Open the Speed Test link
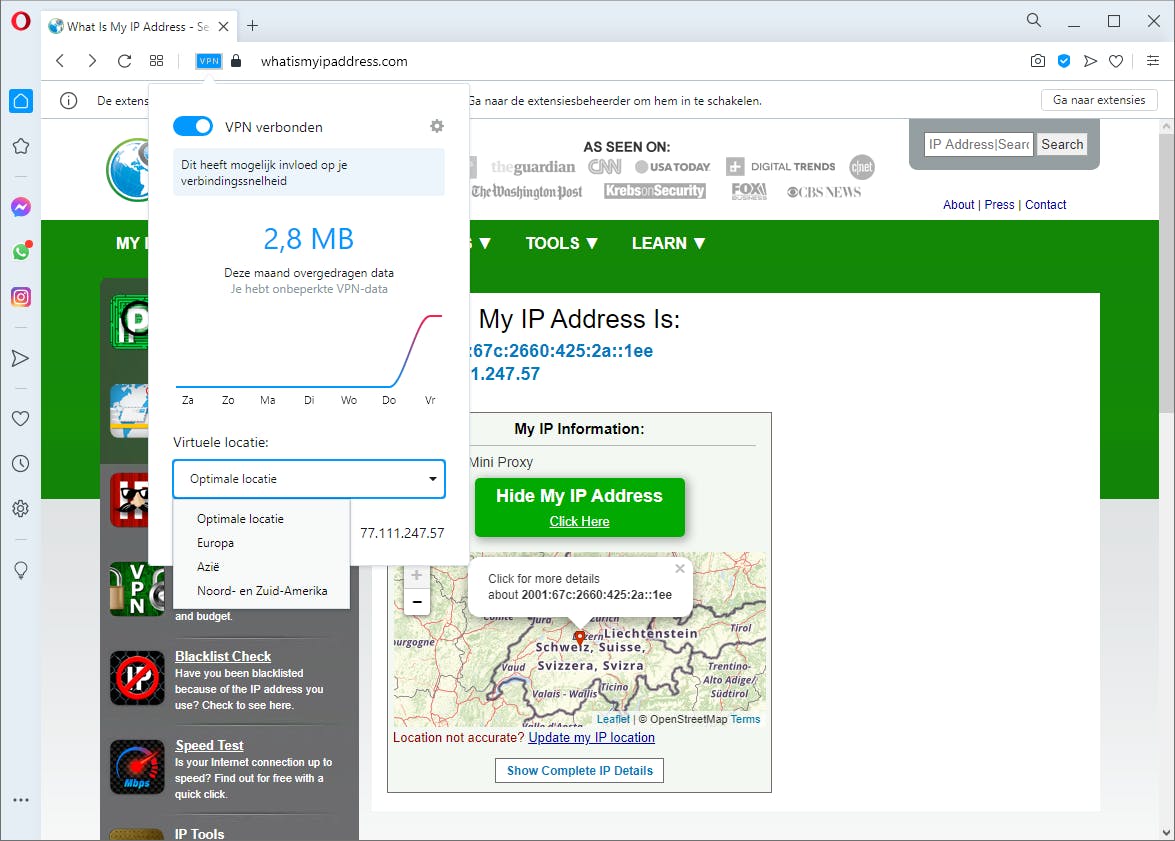 [209, 745]
